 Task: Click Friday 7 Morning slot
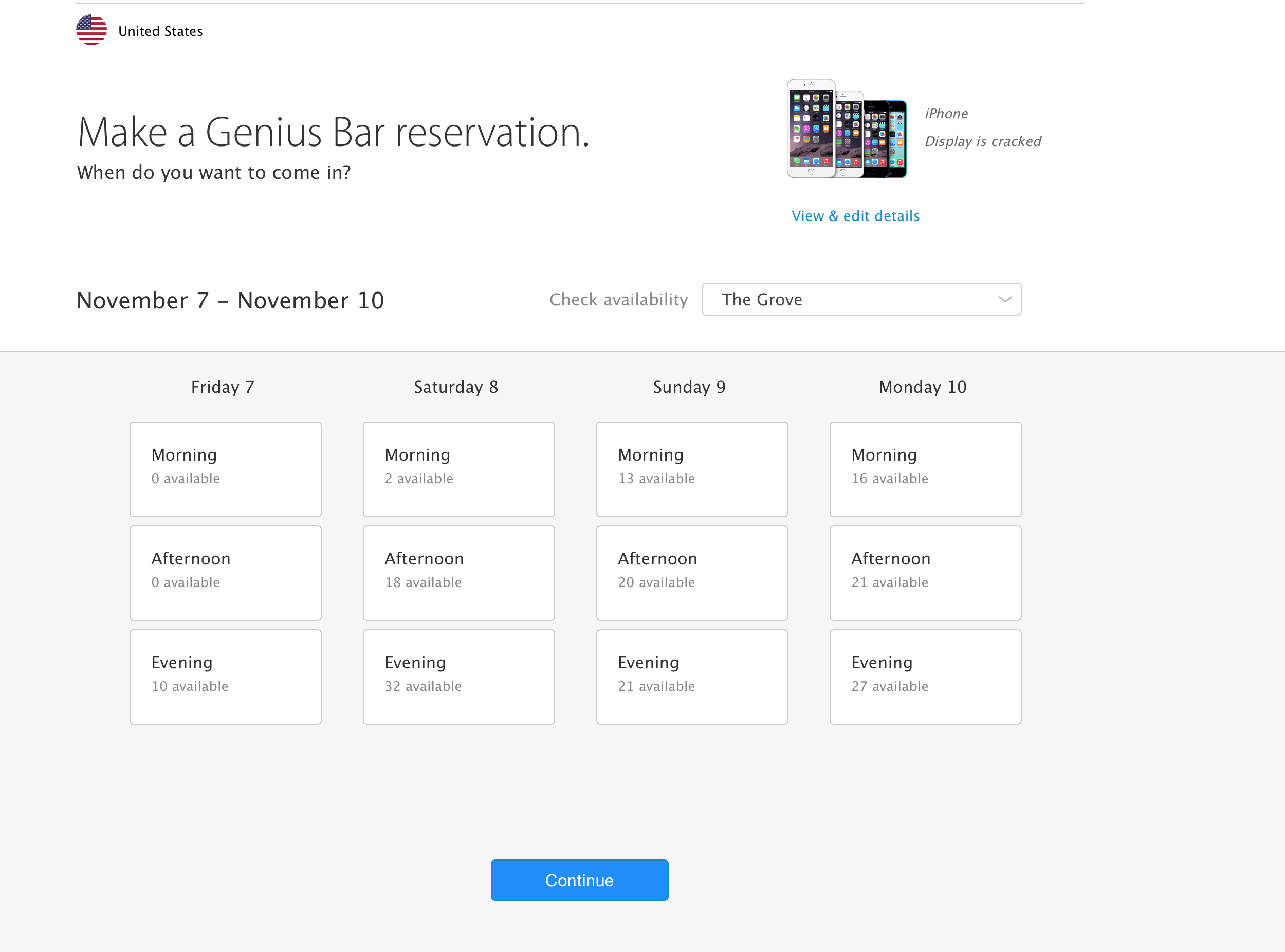pos(225,469)
